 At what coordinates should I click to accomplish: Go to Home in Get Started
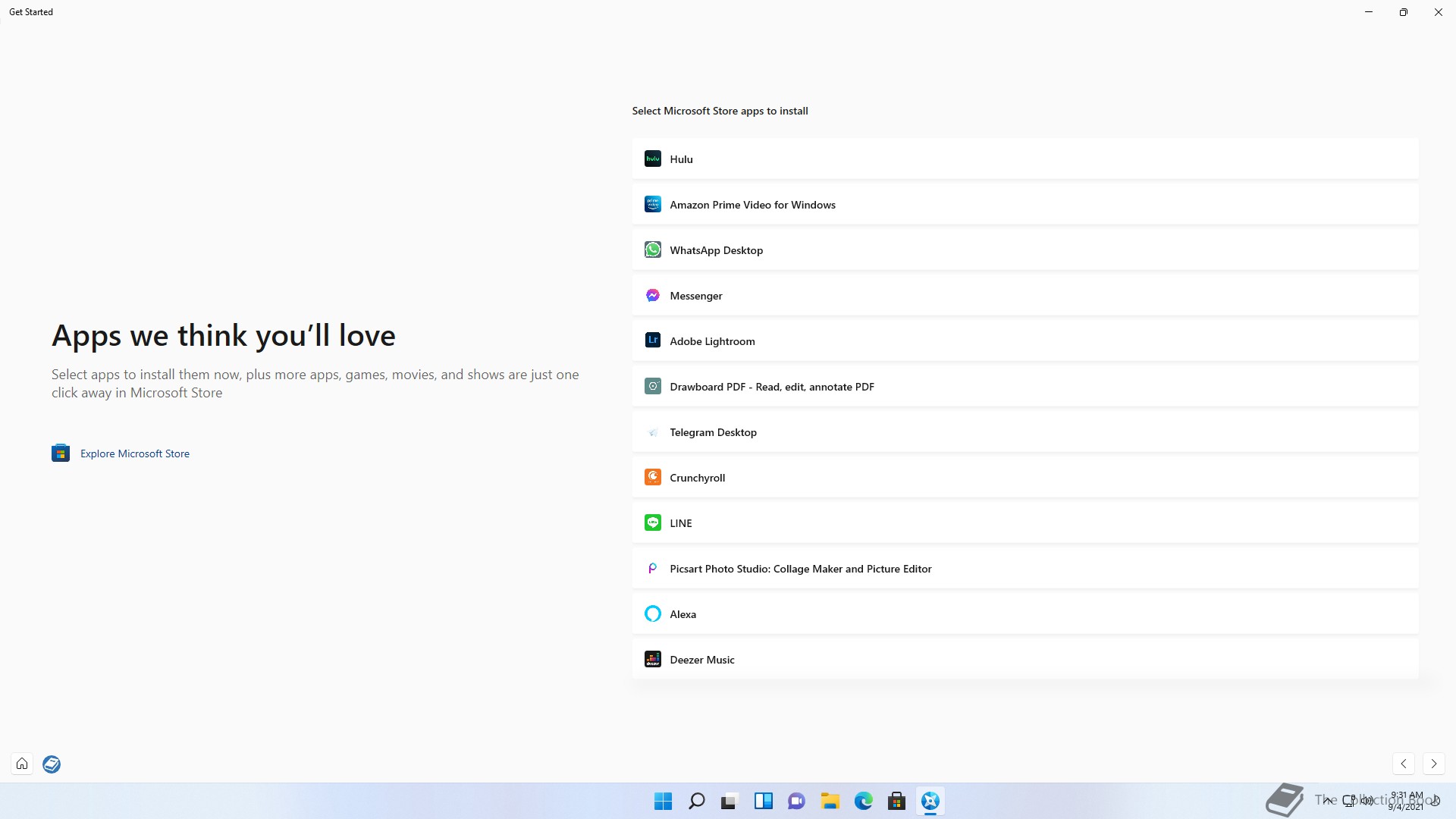22,764
